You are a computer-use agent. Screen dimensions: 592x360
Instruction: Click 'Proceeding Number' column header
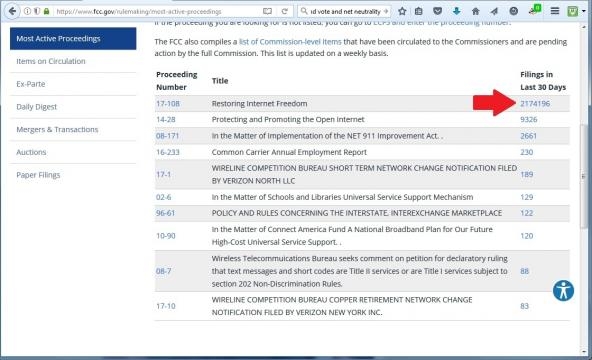pyautogui.click(x=177, y=81)
